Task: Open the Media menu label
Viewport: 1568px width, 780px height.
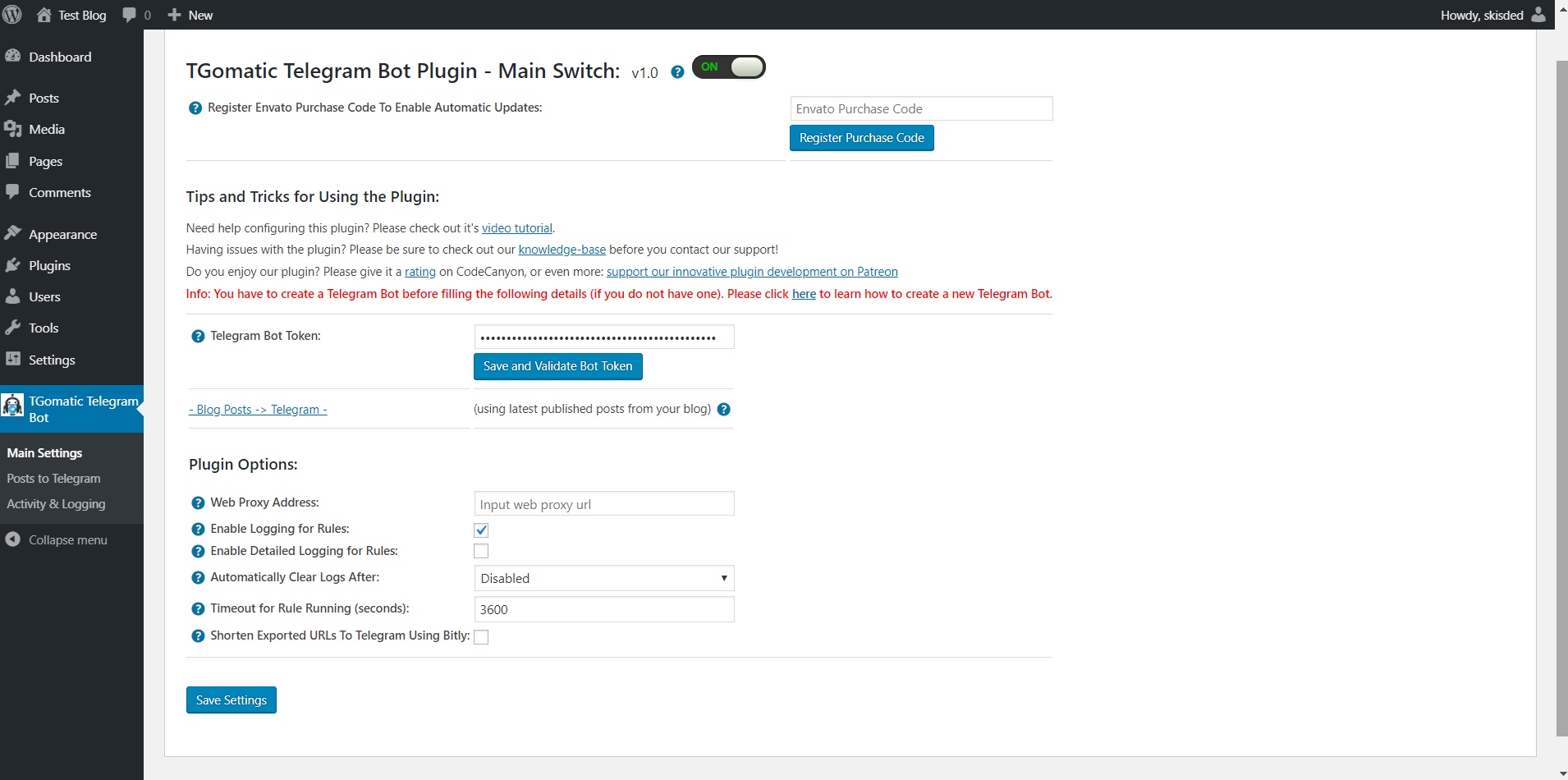Action: 47,129
